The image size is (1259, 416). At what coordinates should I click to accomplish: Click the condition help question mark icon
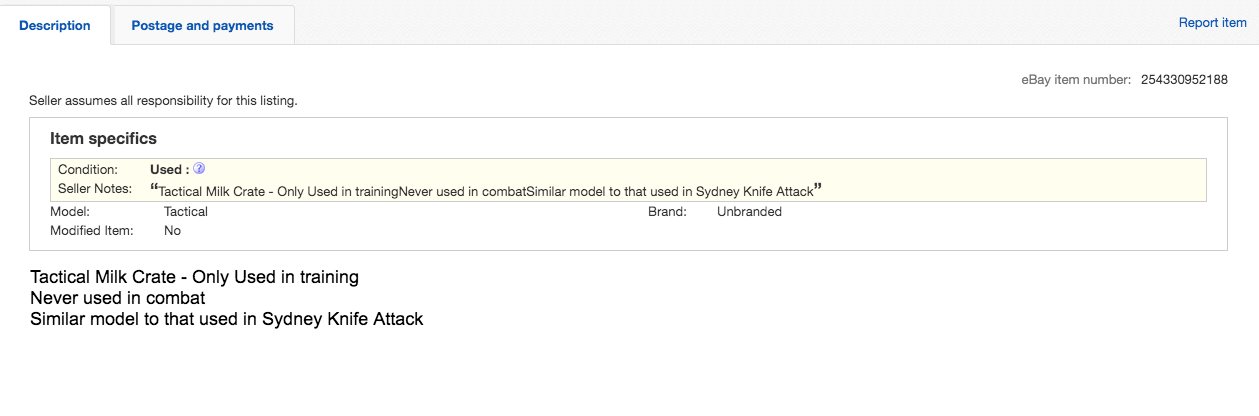tap(199, 169)
